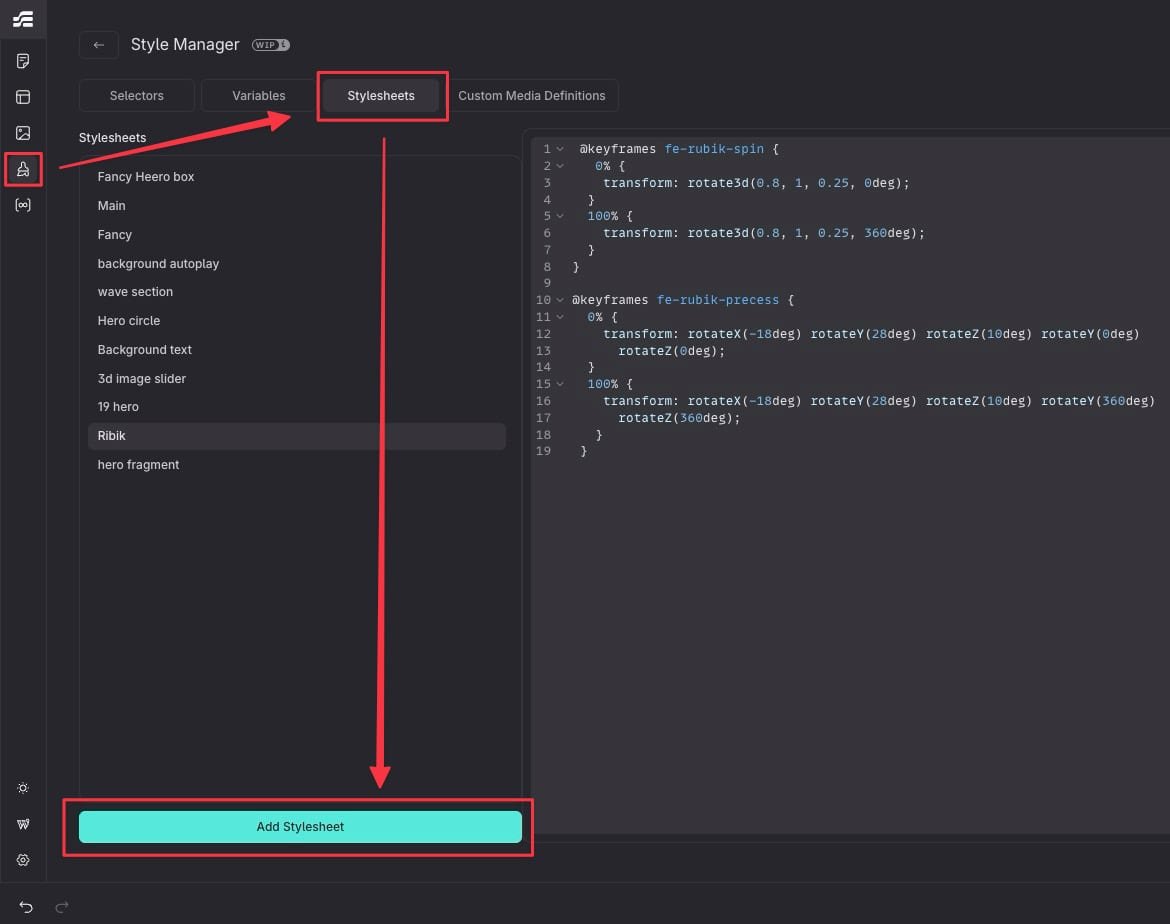
Task: Click the Style Manager title
Action: pos(185,45)
